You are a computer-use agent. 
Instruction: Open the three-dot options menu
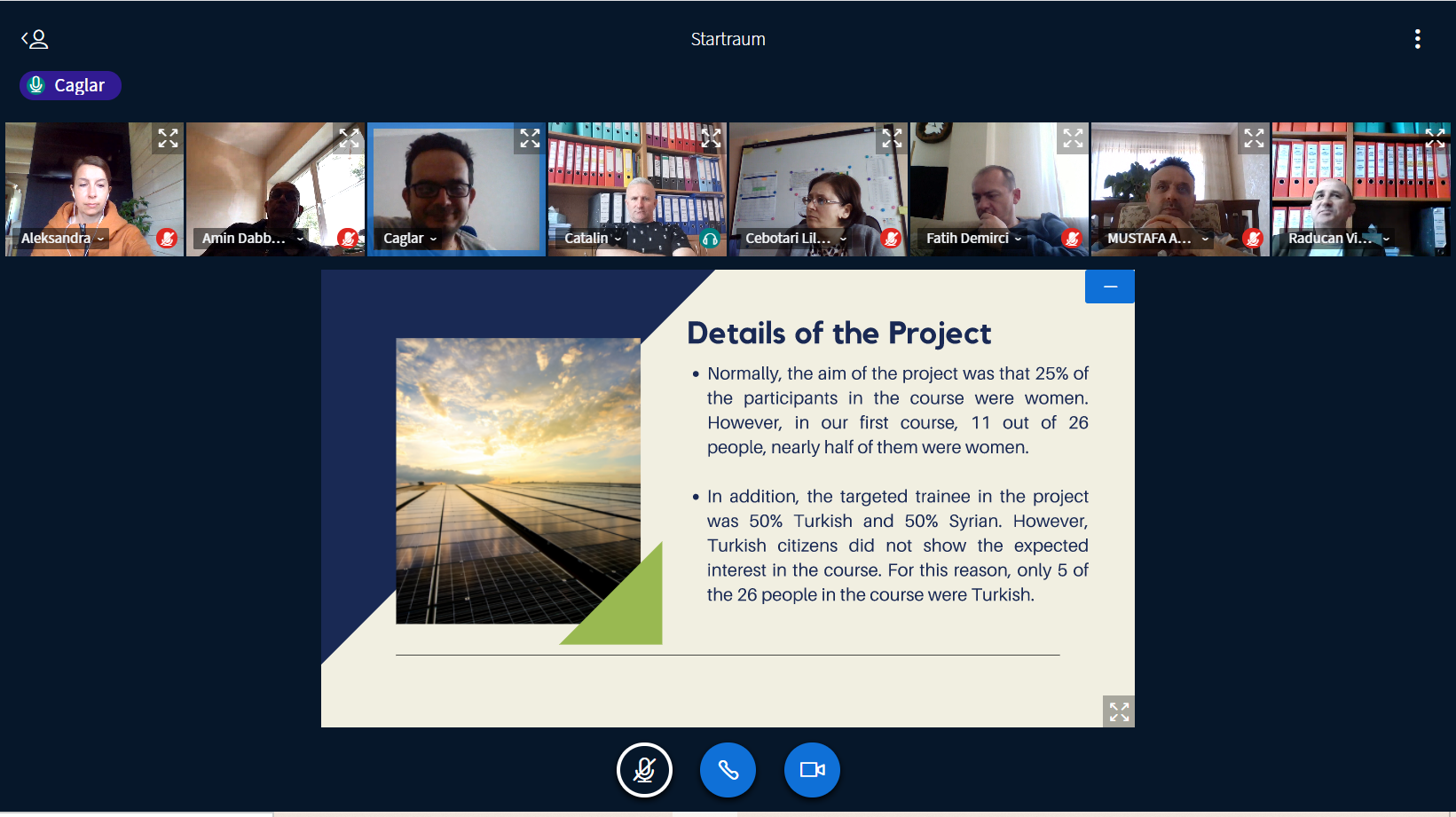[1417, 39]
